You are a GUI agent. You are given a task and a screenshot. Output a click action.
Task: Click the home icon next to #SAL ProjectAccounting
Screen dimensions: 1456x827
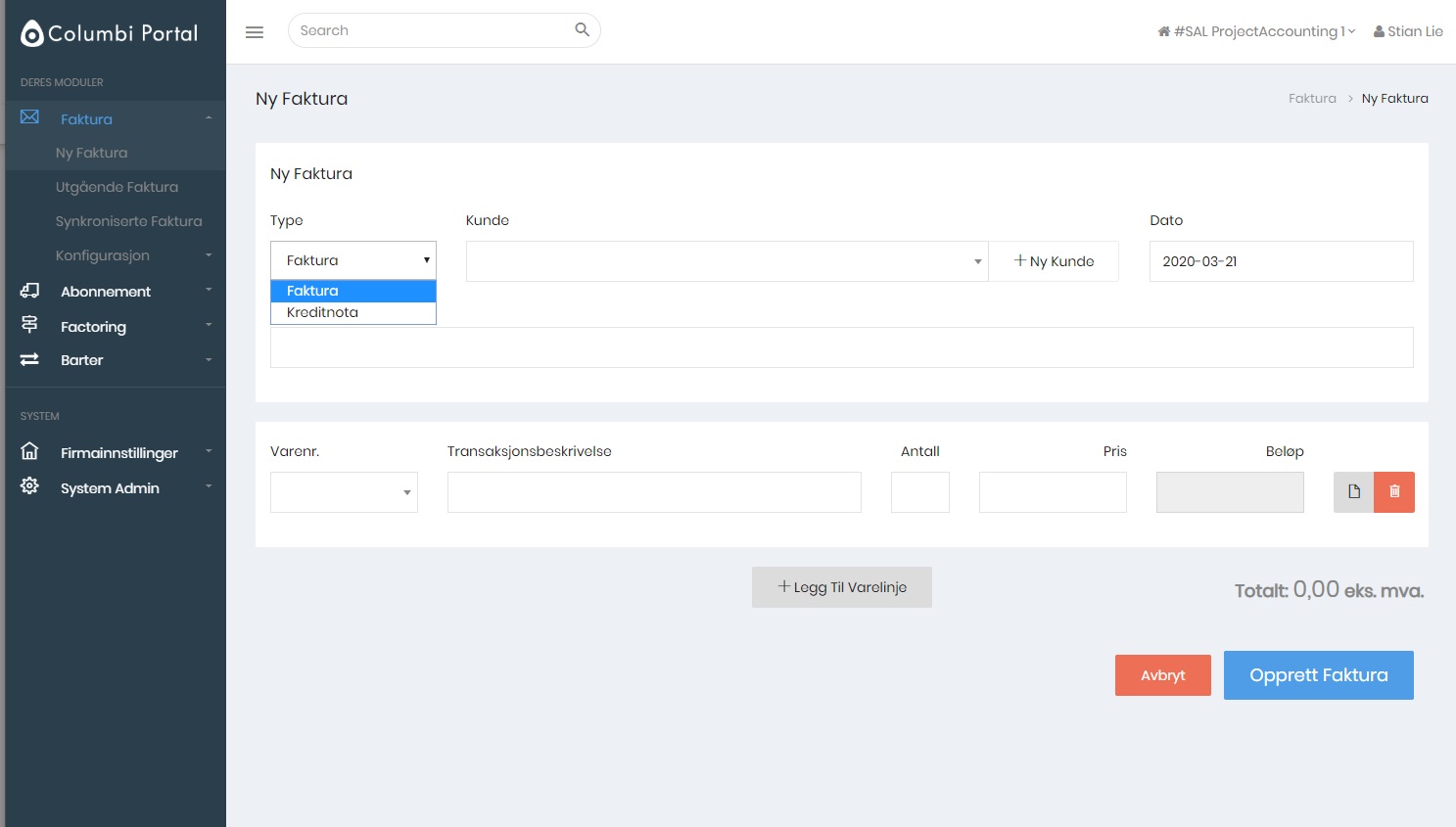pyautogui.click(x=1163, y=31)
